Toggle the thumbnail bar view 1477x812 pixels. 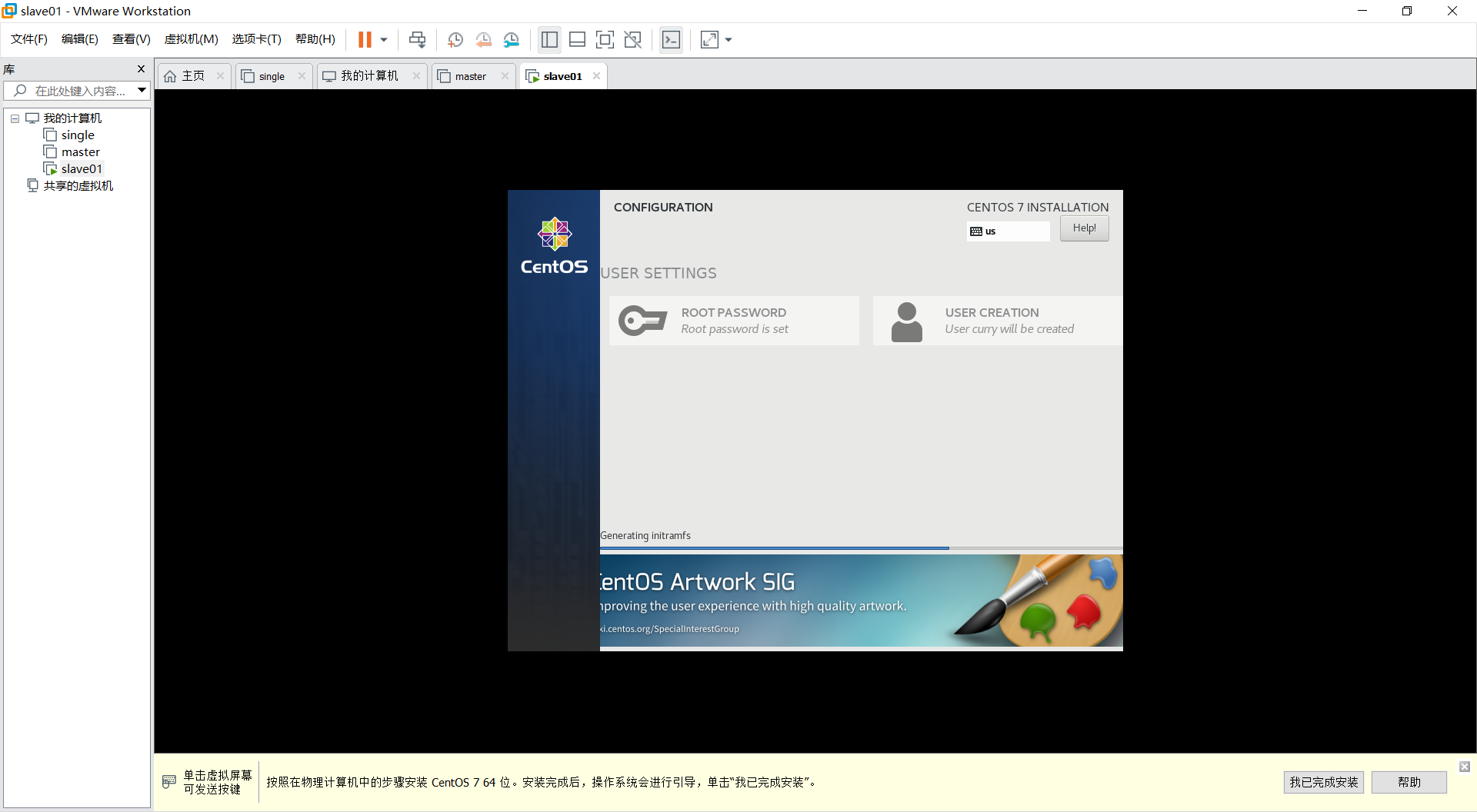click(577, 40)
